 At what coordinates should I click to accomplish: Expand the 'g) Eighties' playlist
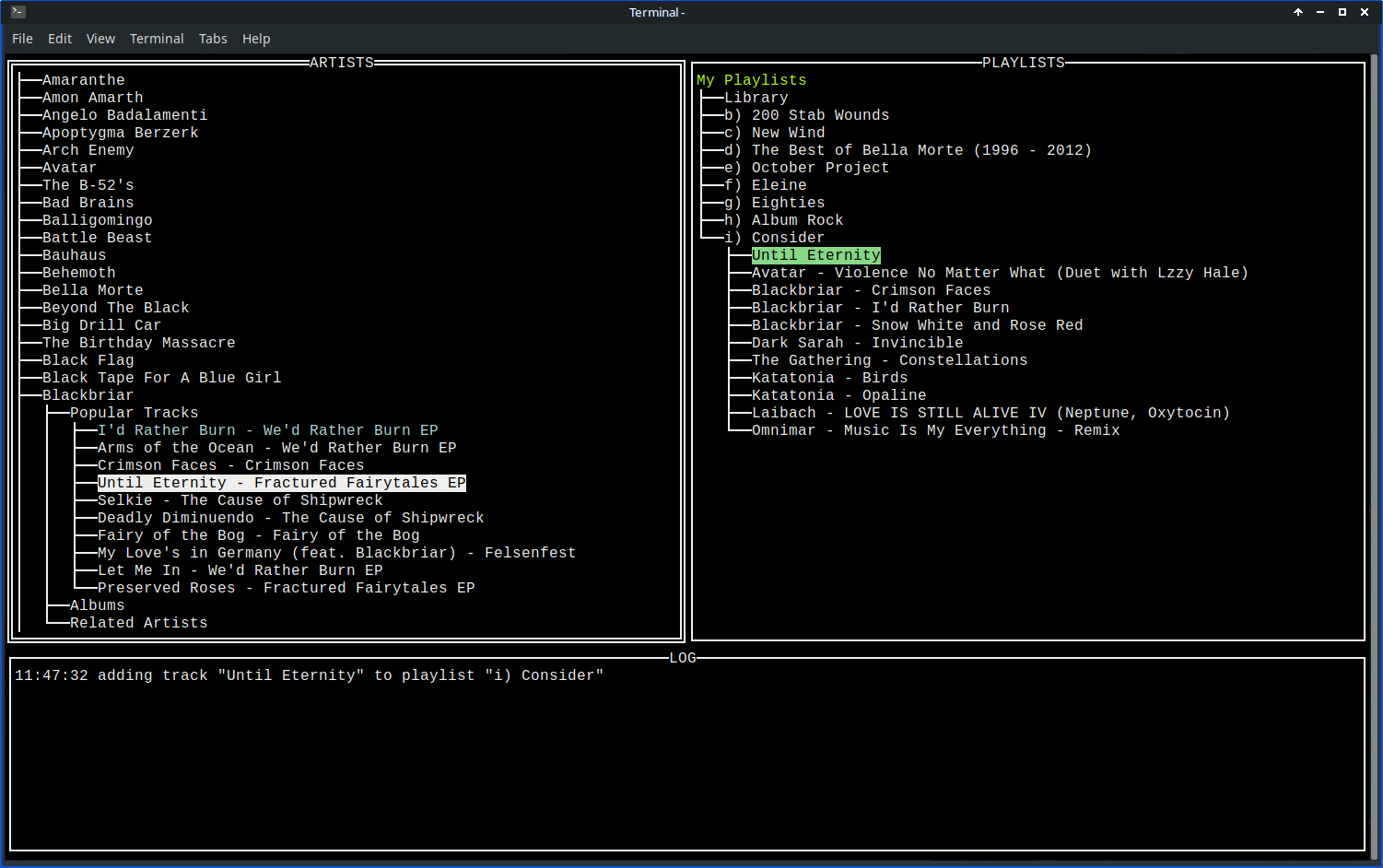coord(774,203)
